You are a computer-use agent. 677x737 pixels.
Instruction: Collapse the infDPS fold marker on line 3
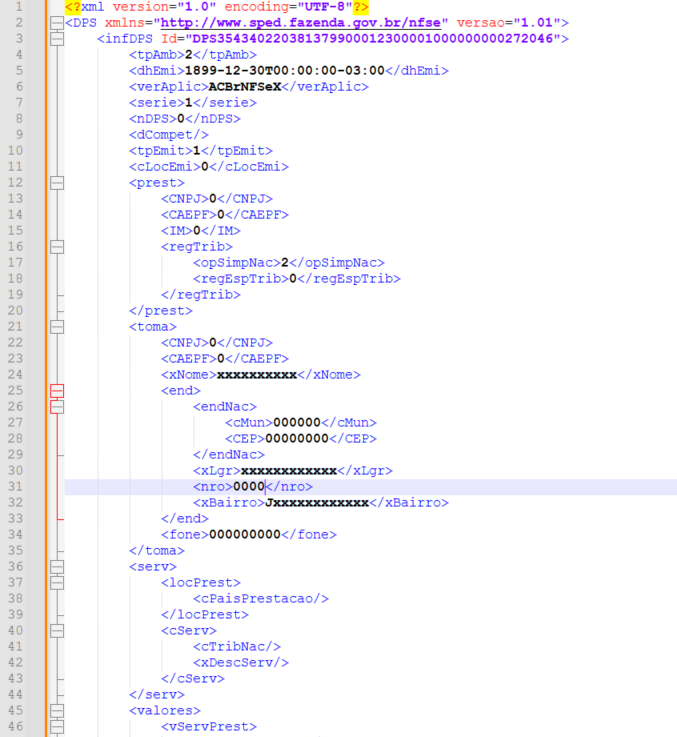[57, 39]
